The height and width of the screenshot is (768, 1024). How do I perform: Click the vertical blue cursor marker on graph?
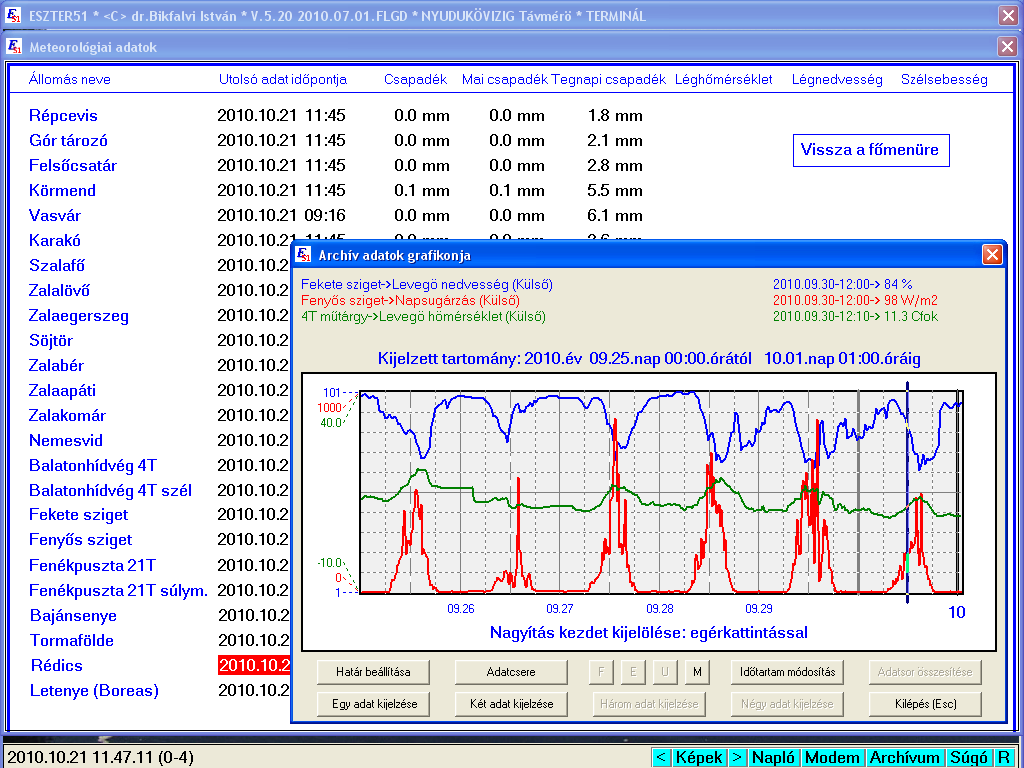(907, 492)
